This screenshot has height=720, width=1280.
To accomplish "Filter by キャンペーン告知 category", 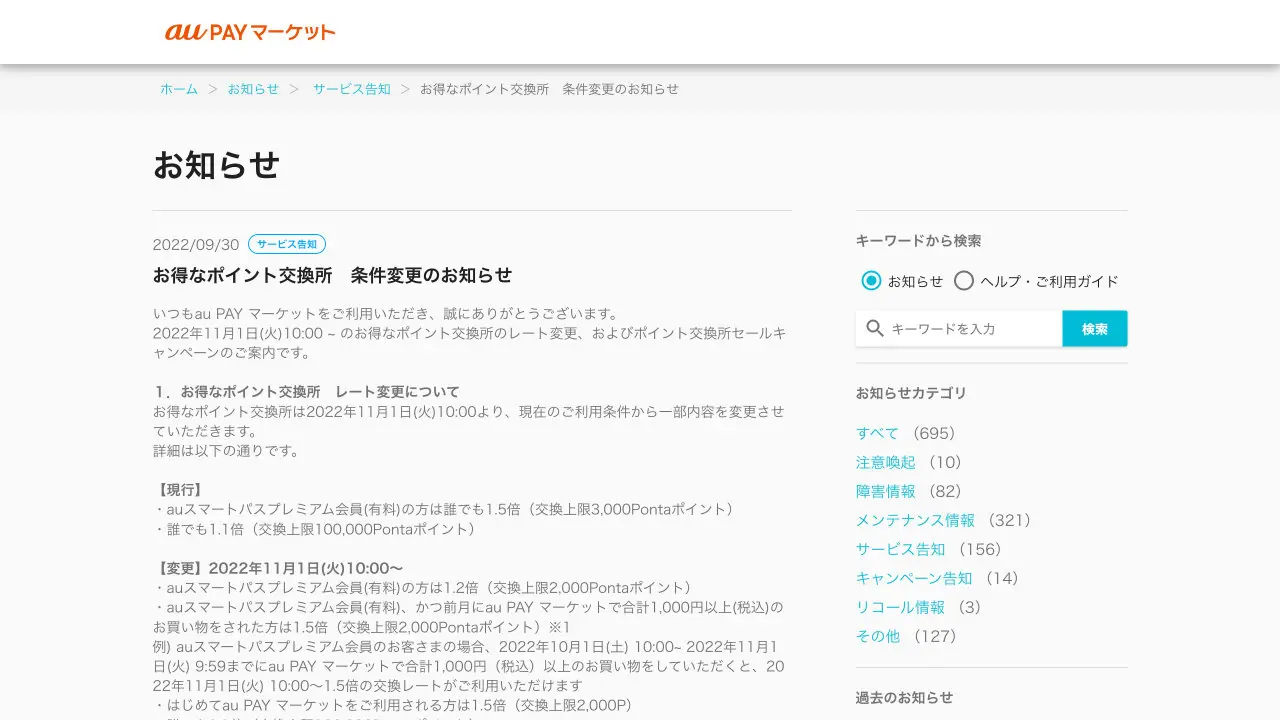I will point(914,578).
